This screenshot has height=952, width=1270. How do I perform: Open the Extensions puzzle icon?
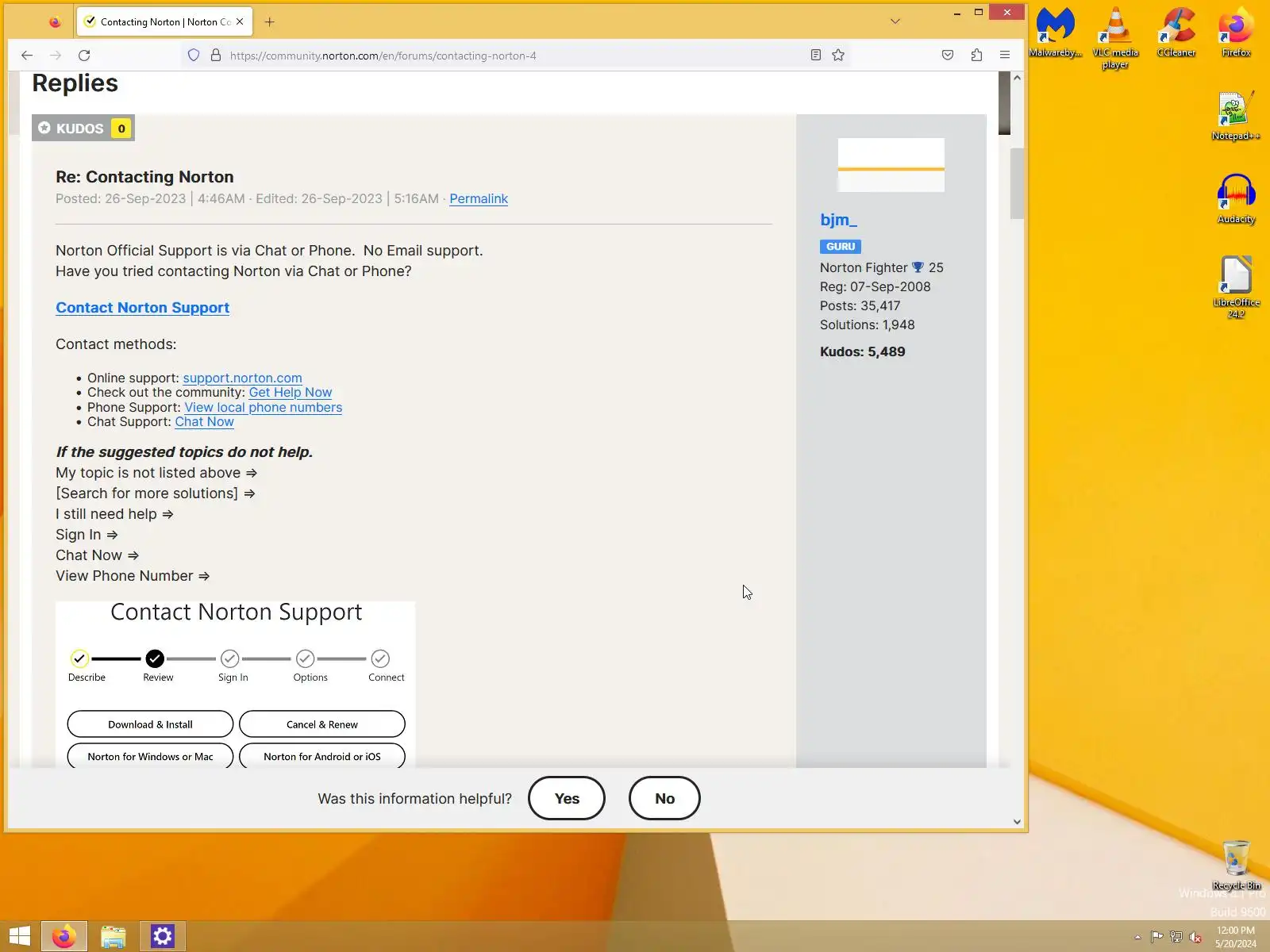tap(976, 56)
